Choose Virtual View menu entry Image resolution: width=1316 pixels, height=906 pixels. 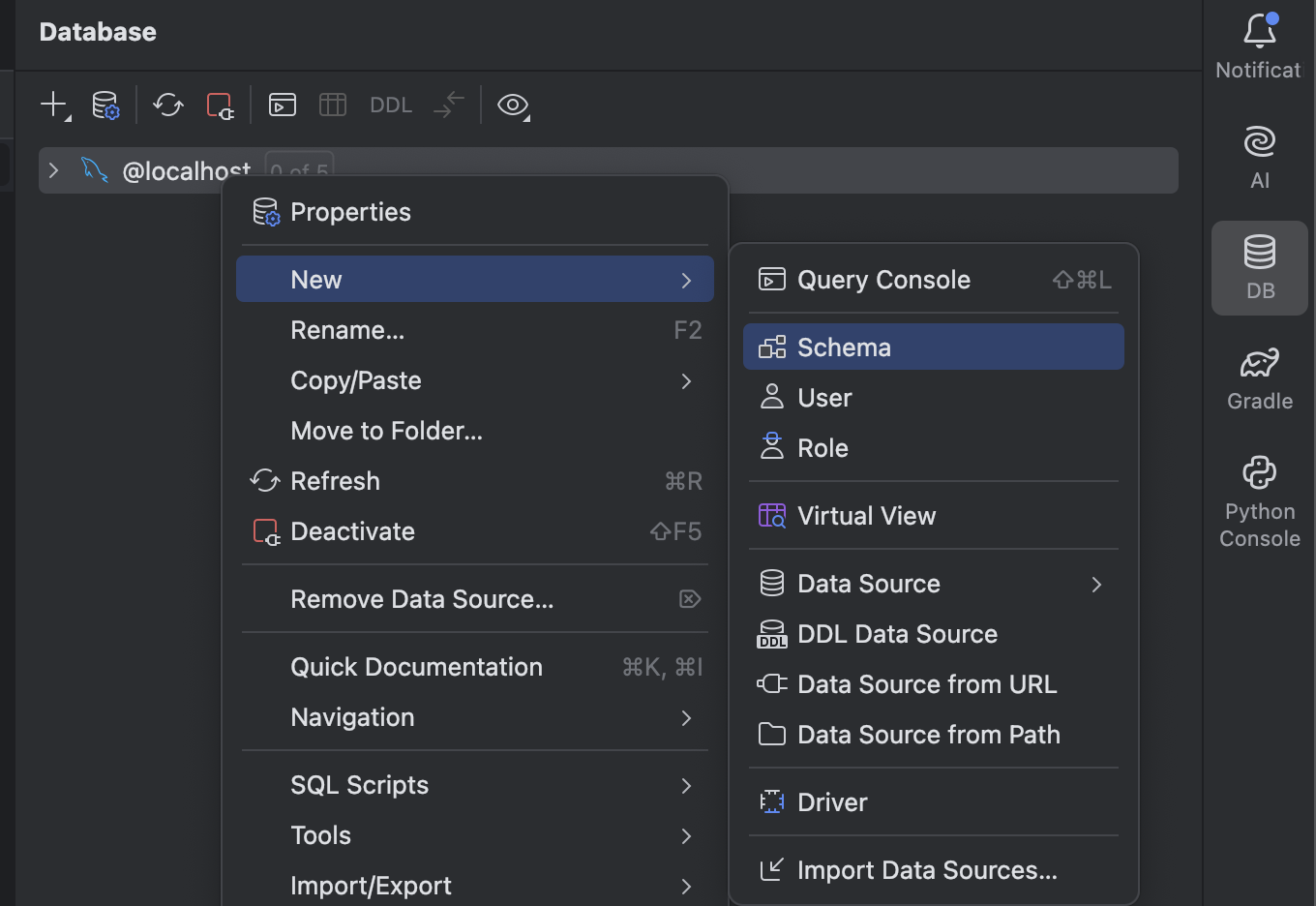coord(866,516)
